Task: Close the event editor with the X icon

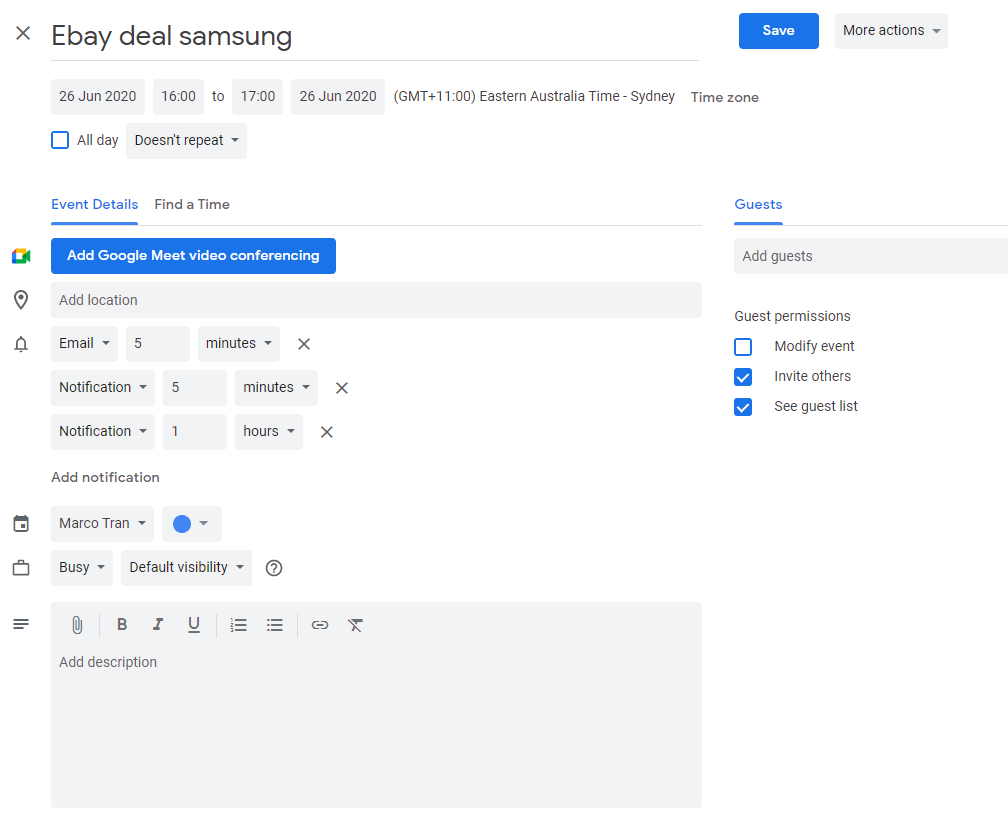Action: [23, 33]
